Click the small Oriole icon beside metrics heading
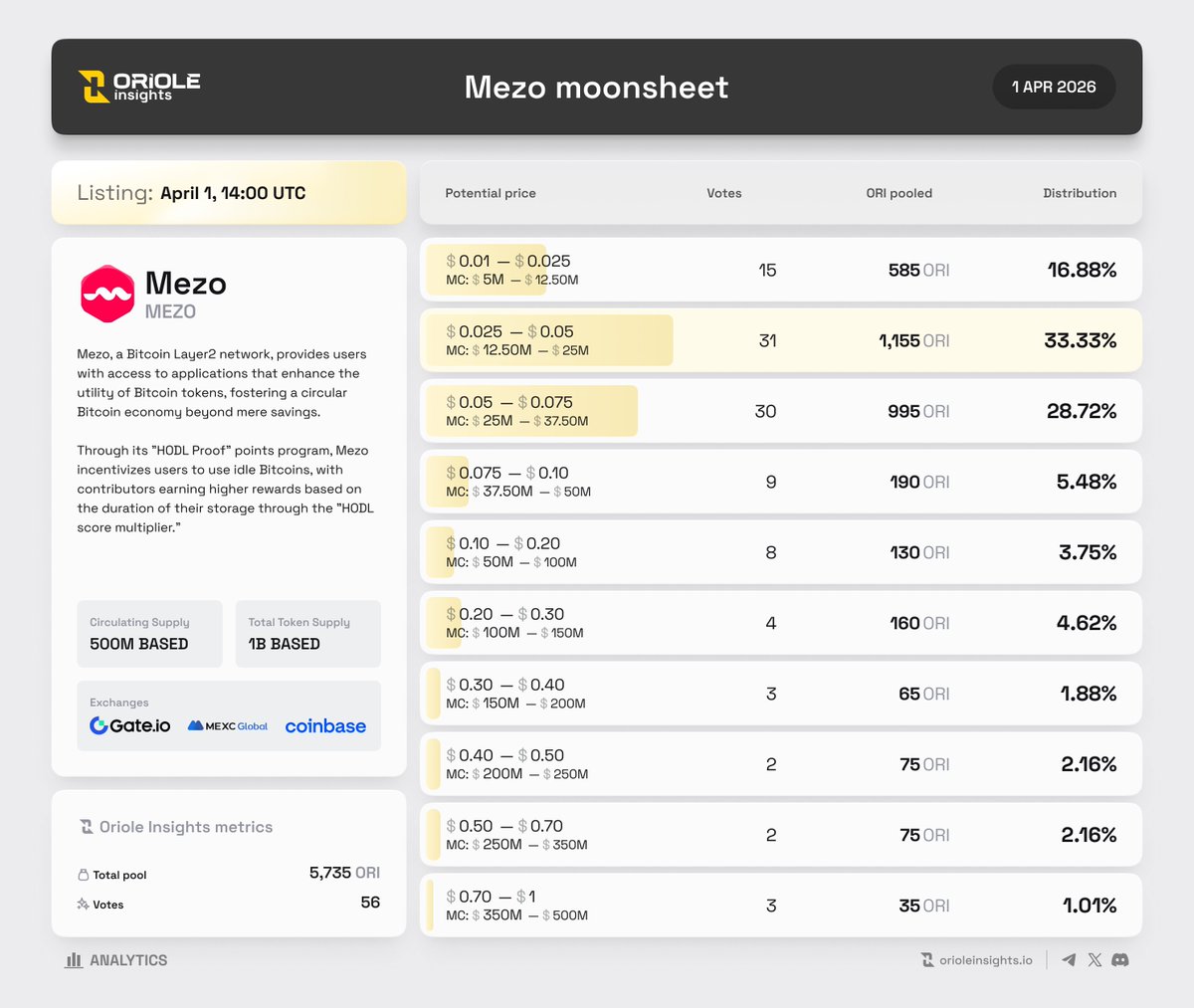 [87, 827]
